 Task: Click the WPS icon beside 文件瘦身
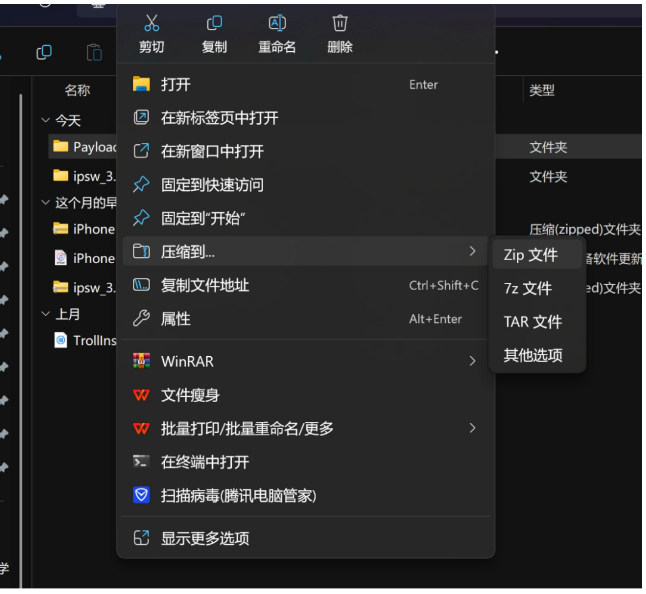141,395
